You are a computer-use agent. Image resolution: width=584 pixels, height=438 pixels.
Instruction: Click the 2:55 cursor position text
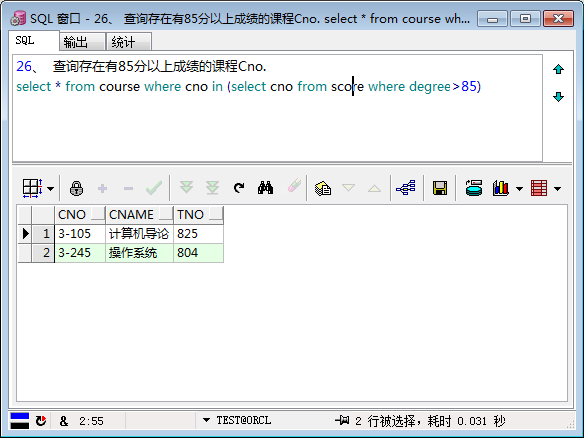tap(91, 421)
